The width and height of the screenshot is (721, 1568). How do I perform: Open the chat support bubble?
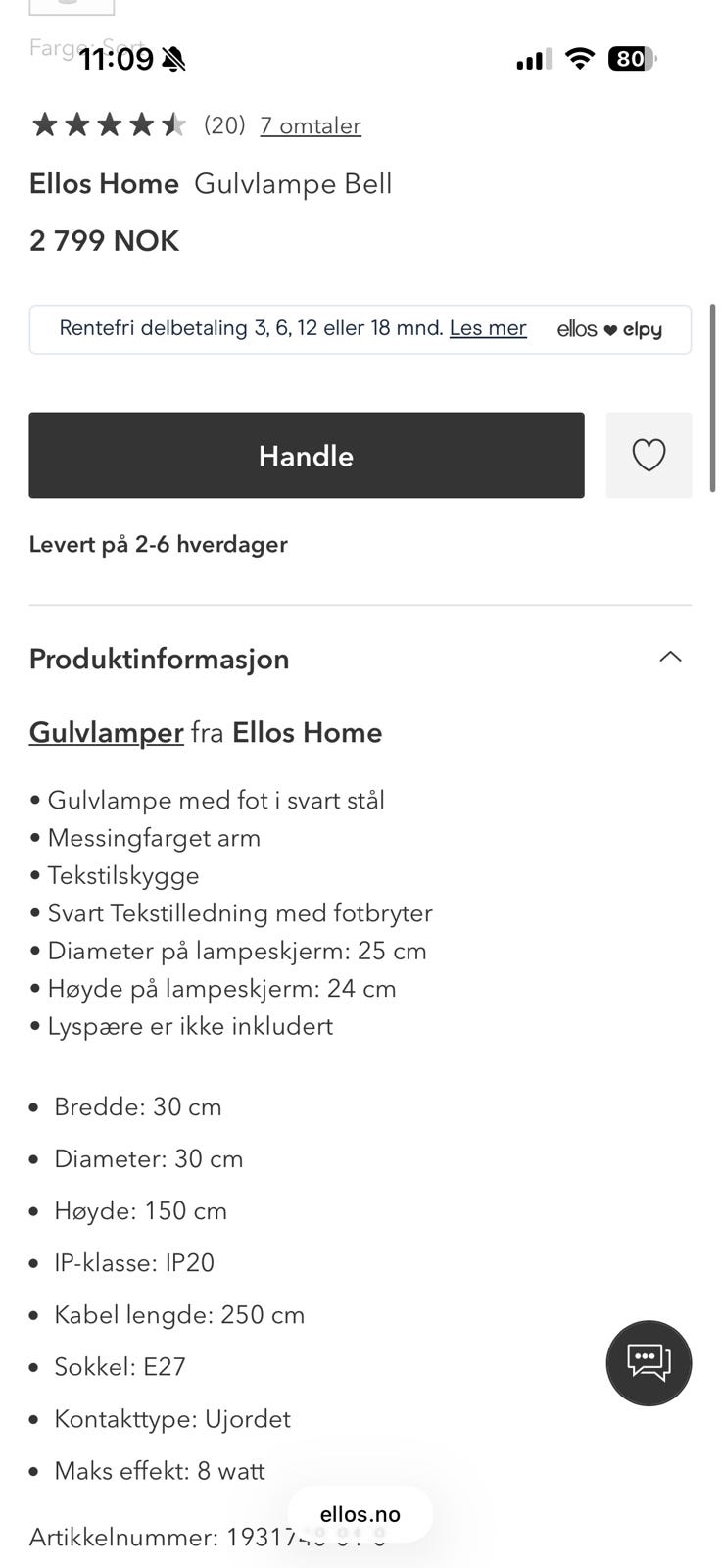649,1363
